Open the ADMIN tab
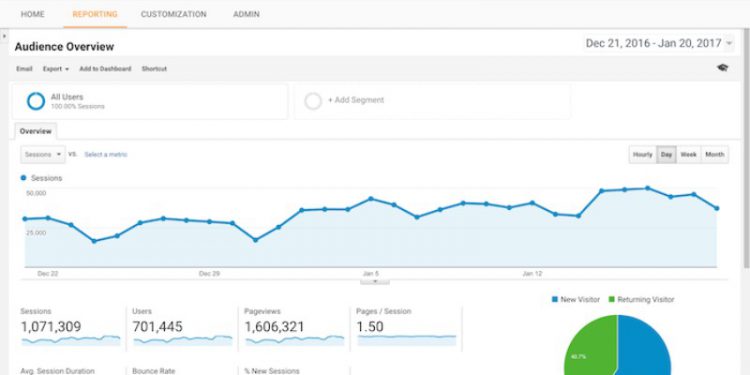 point(246,14)
